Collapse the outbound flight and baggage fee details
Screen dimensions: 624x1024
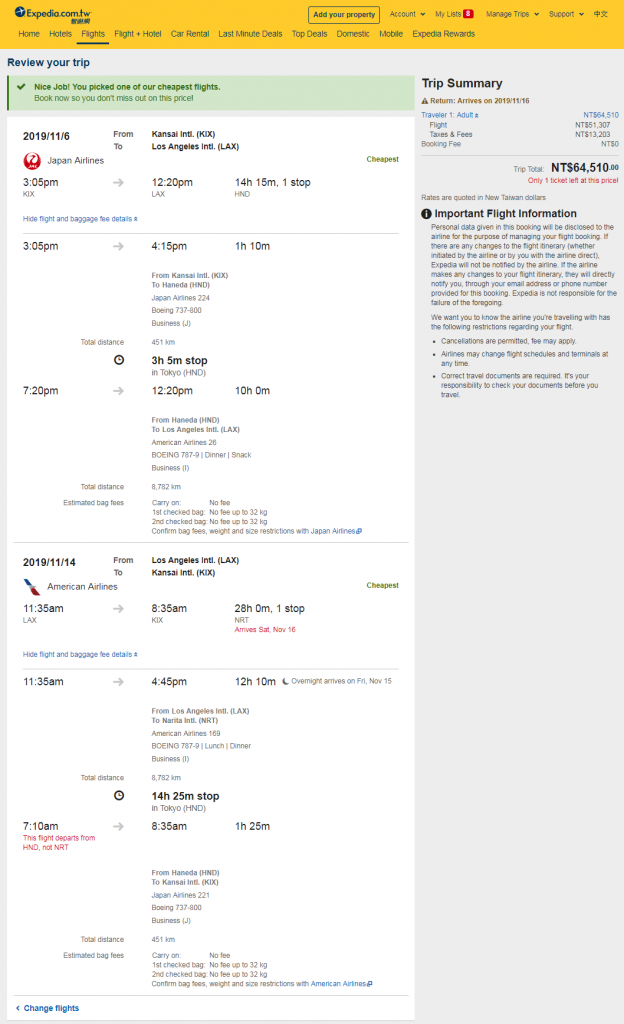pos(80,219)
